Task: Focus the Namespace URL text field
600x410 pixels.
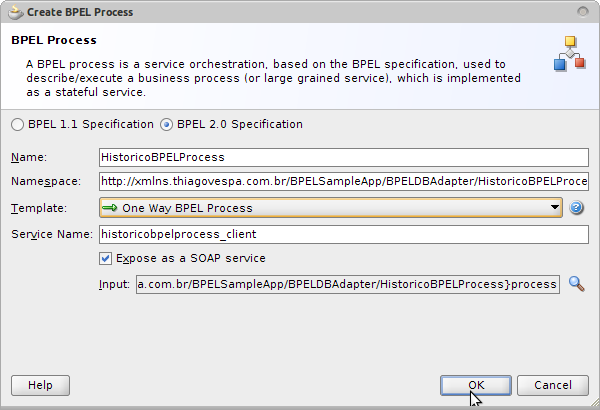Action: point(344,181)
